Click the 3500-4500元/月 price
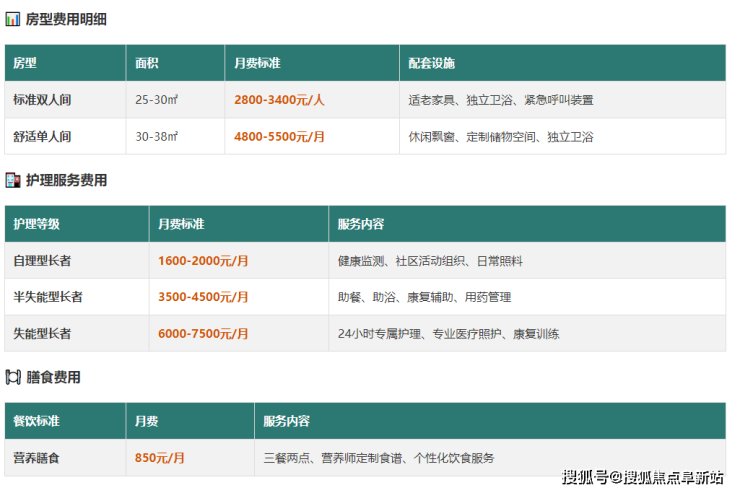This screenshot has width=740, height=493. pyautogui.click(x=203, y=297)
